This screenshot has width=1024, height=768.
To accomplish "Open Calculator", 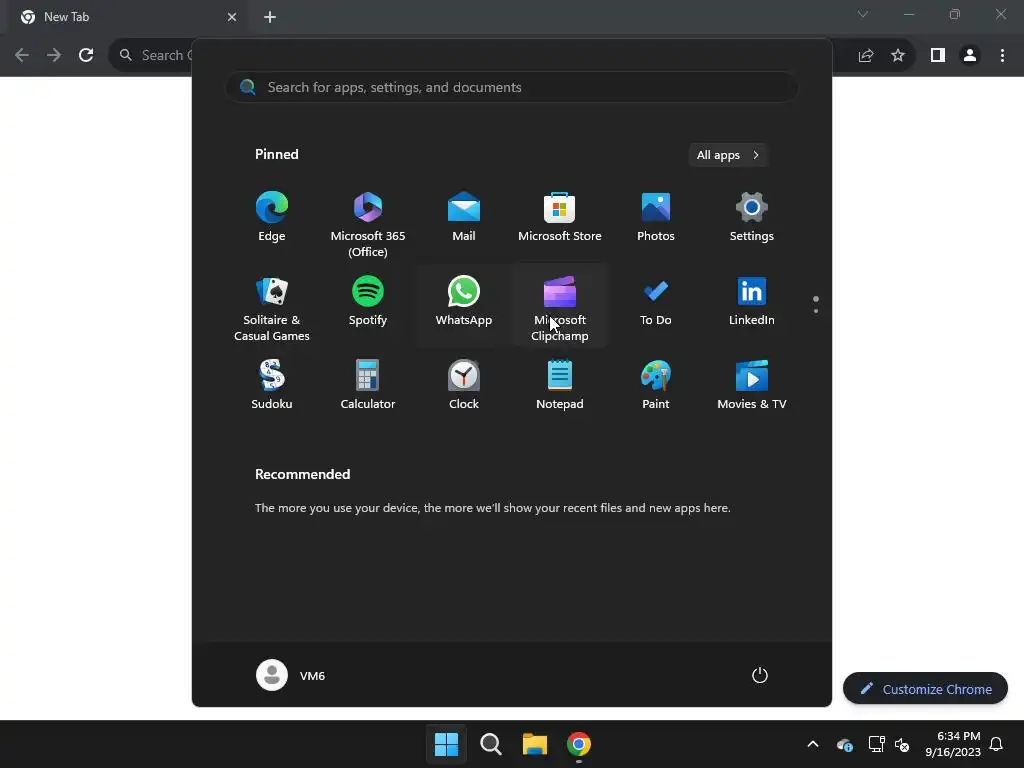I will pos(368,385).
